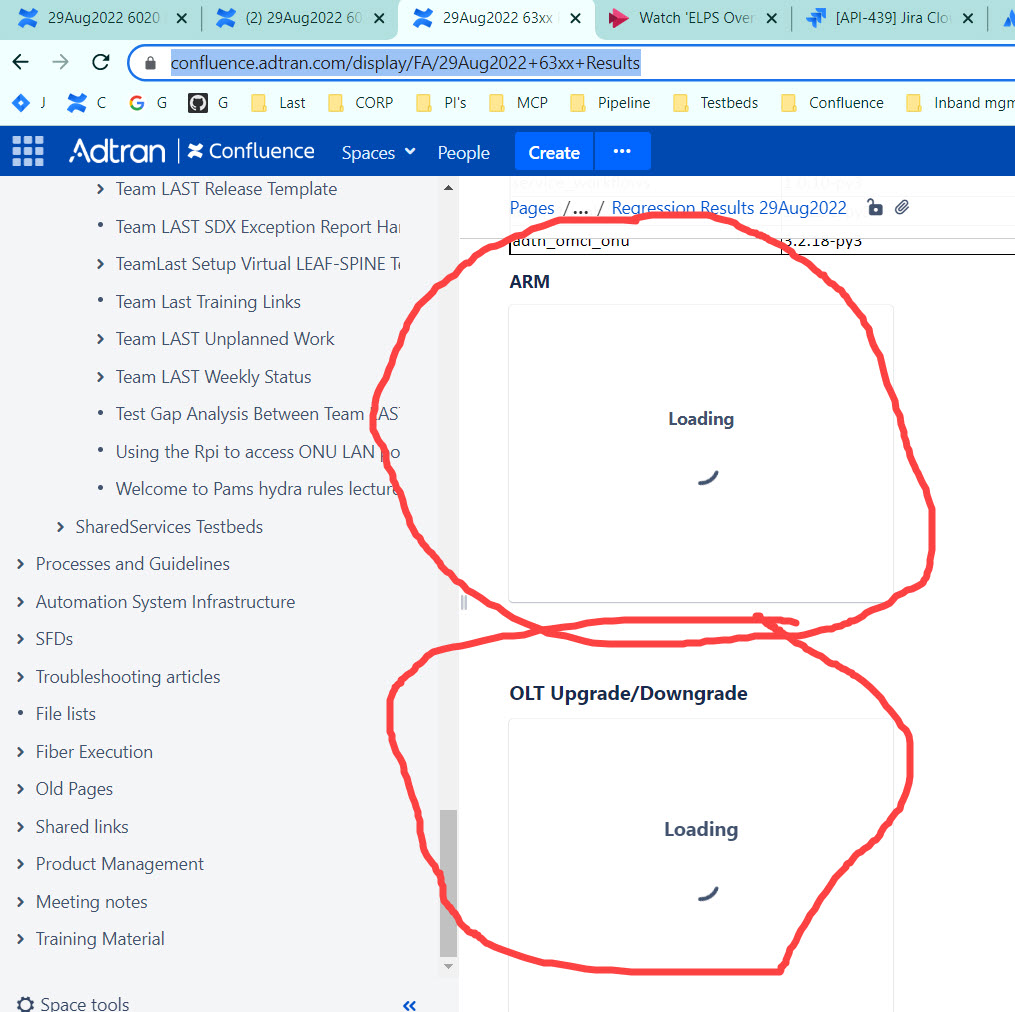Open the Old Pages link

[74, 789]
